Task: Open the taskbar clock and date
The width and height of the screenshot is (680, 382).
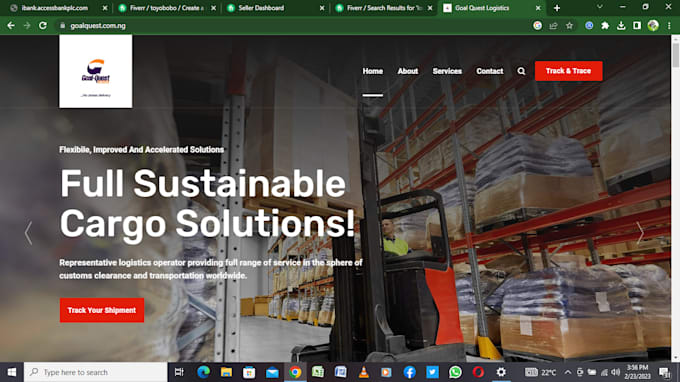Action: coord(637,372)
